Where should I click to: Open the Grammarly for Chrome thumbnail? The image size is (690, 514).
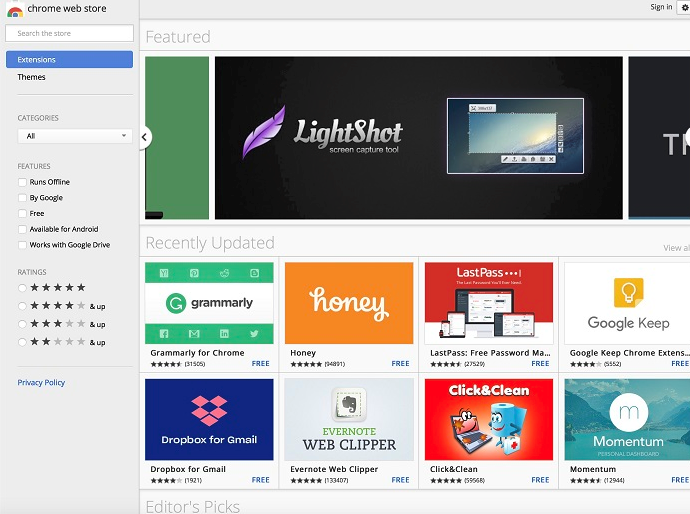click(209, 303)
